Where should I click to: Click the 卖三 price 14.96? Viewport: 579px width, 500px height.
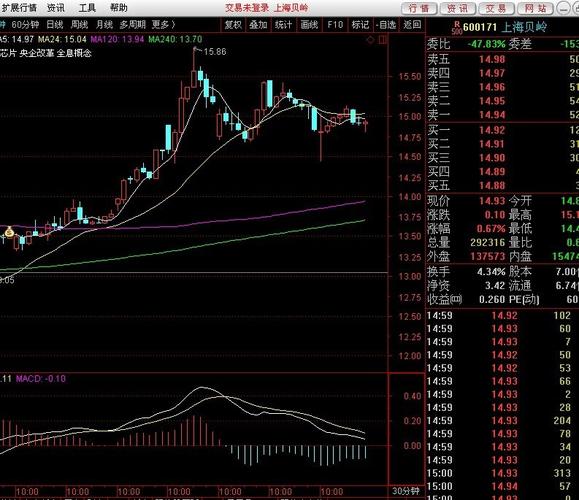pos(492,87)
